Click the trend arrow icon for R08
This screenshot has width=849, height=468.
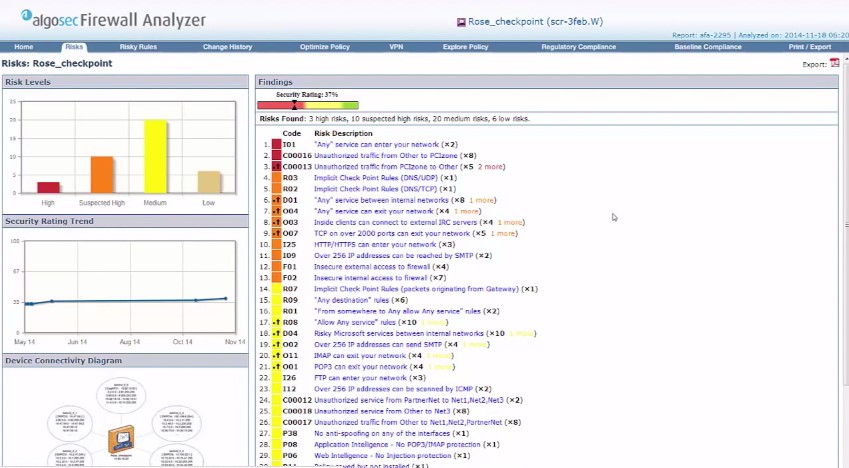tap(276, 322)
